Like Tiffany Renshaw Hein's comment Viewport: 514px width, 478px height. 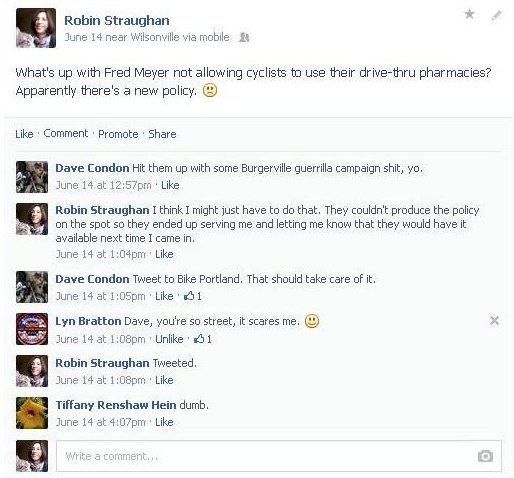tap(164, 422)
